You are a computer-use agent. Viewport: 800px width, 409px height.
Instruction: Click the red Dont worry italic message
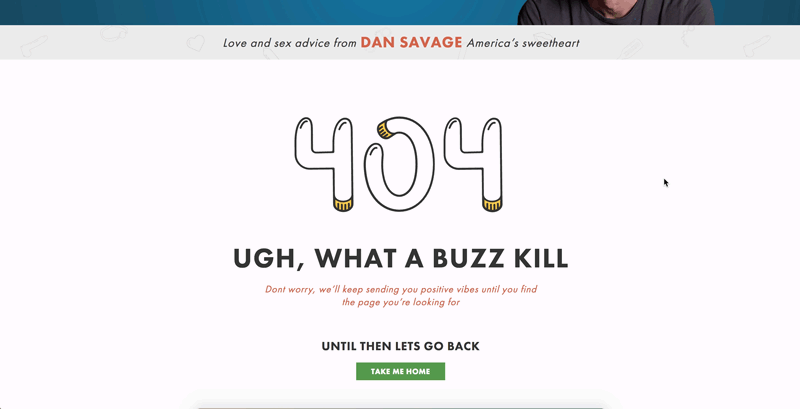click(x=401, y=296)
